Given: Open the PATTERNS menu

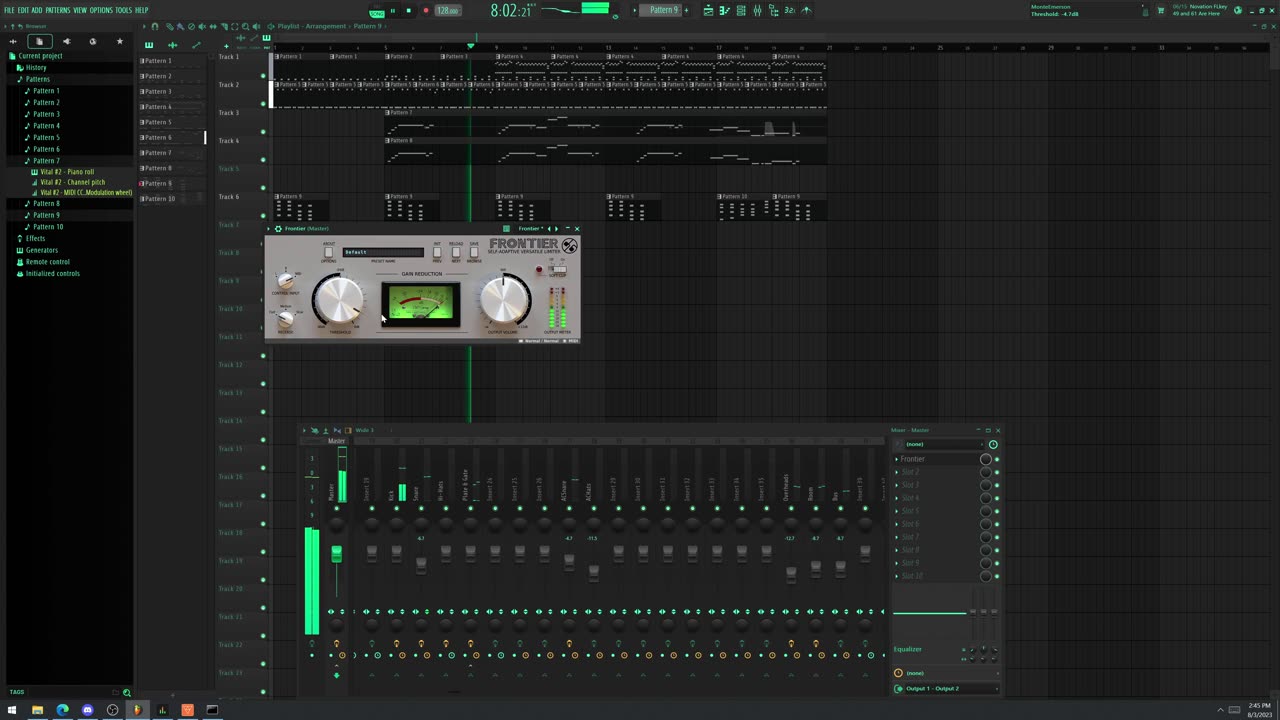Looking at the screenshot, I should pyautogui.click(x=58, y=10).
